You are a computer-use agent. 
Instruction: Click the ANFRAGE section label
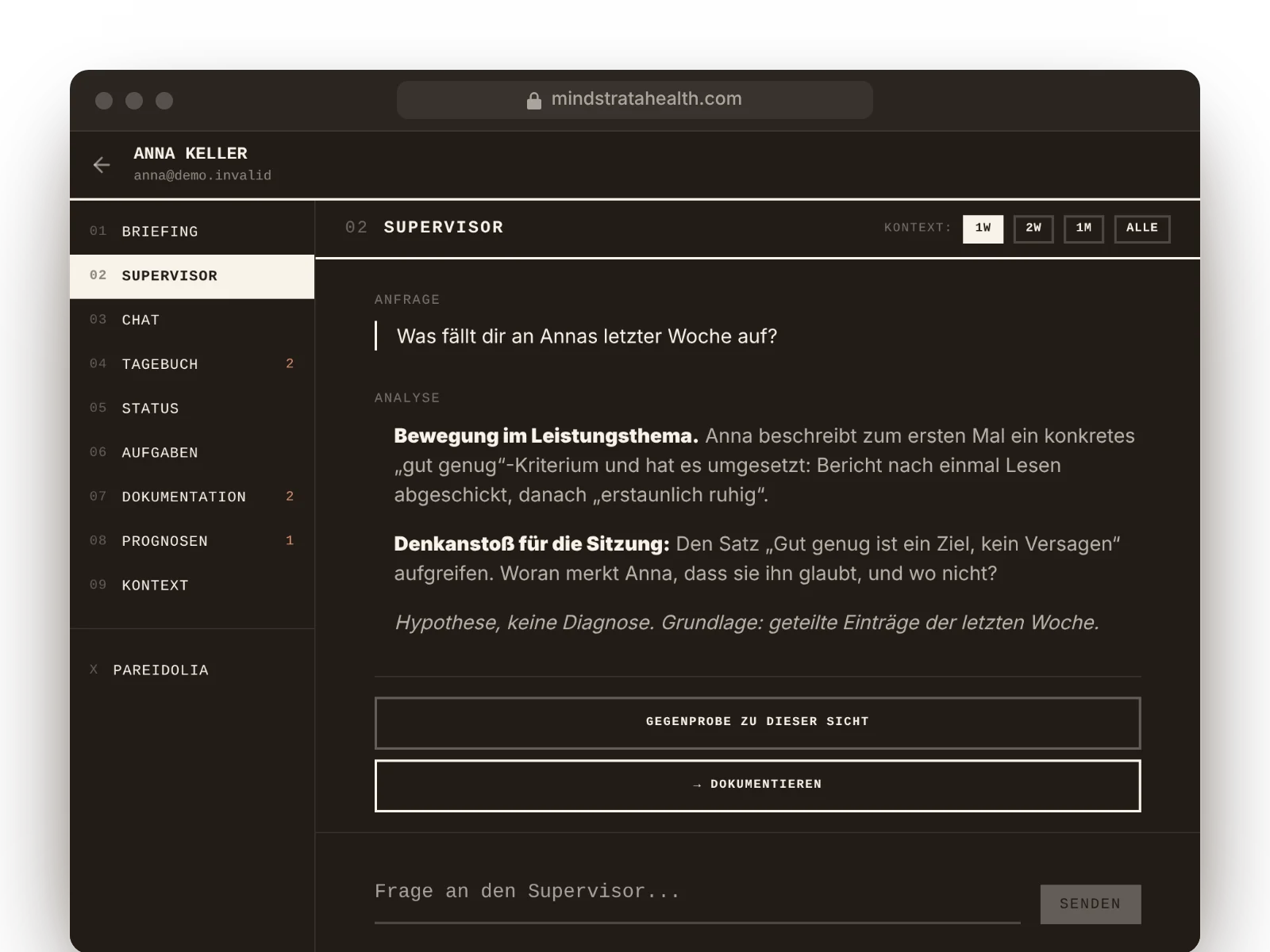pos(407,300)
